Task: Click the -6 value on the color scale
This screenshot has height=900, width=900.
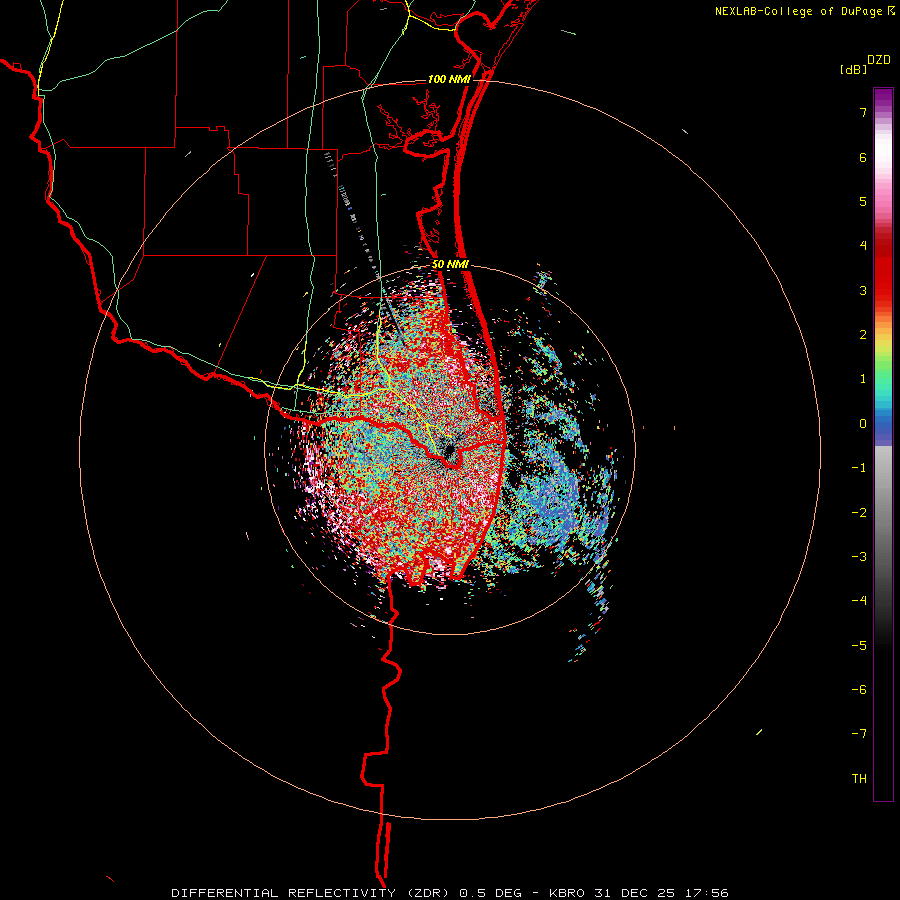Action: (859, 690)
